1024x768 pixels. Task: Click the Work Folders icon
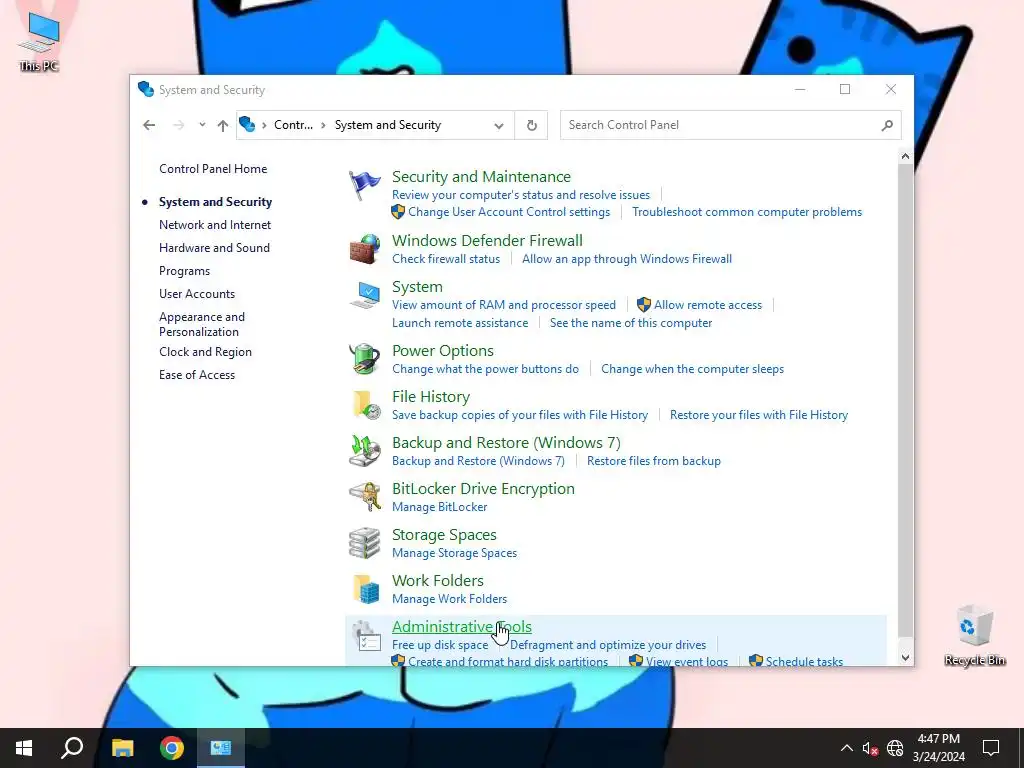point(366,588)
